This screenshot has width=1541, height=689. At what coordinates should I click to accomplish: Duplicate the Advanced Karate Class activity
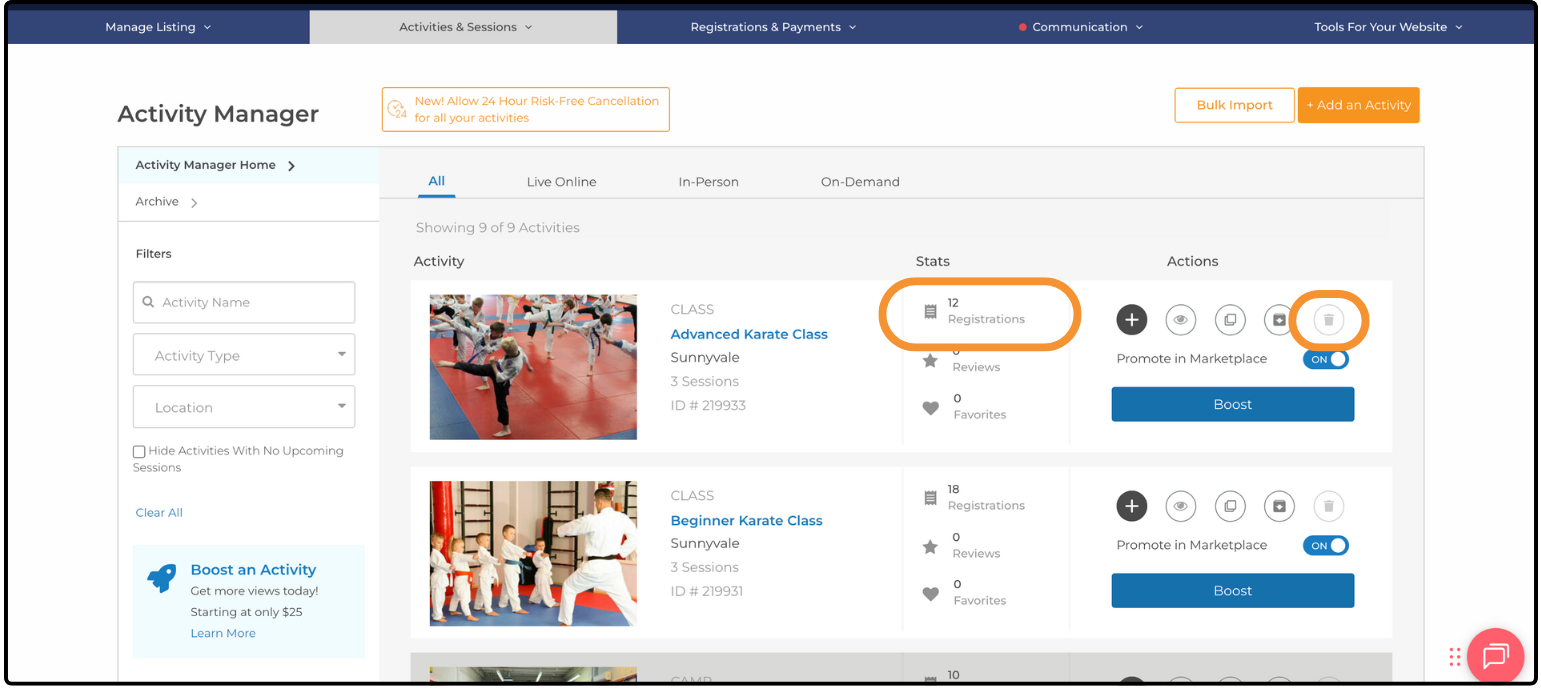[x=1230, y=320]
